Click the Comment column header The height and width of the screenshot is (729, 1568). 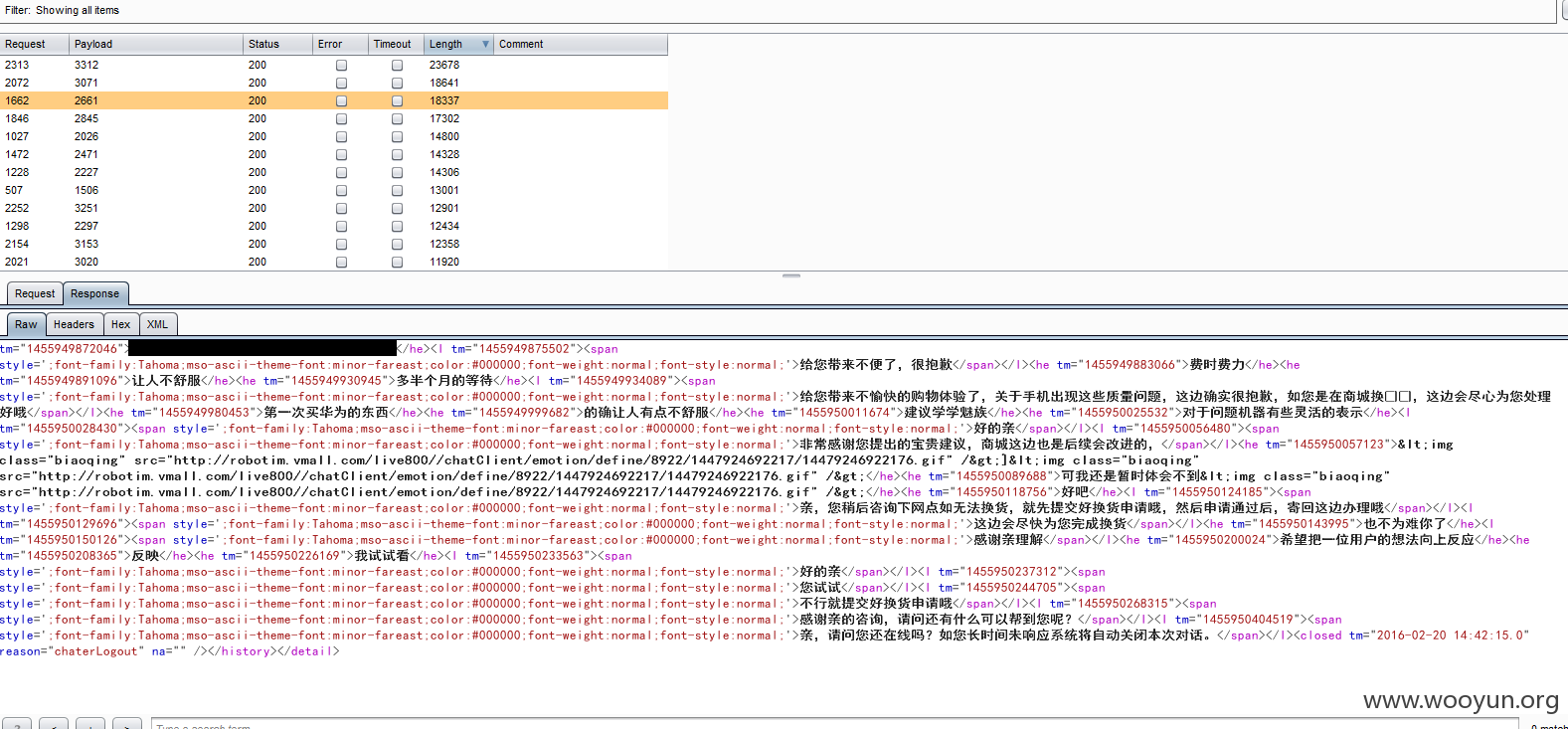581,44
